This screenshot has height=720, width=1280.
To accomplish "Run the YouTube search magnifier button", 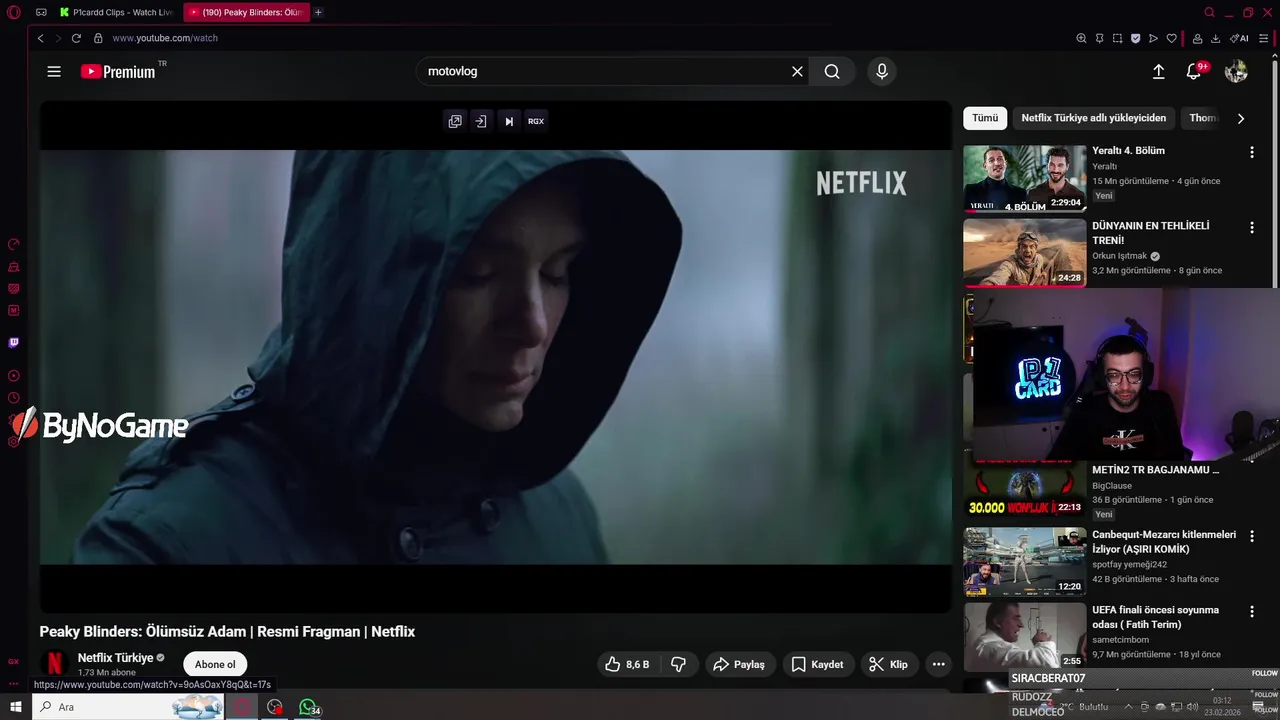I will click(832, 71).
